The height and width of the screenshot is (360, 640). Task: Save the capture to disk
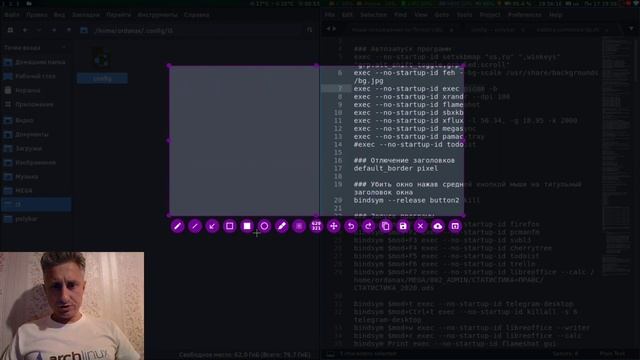click(x=403, y=226)
